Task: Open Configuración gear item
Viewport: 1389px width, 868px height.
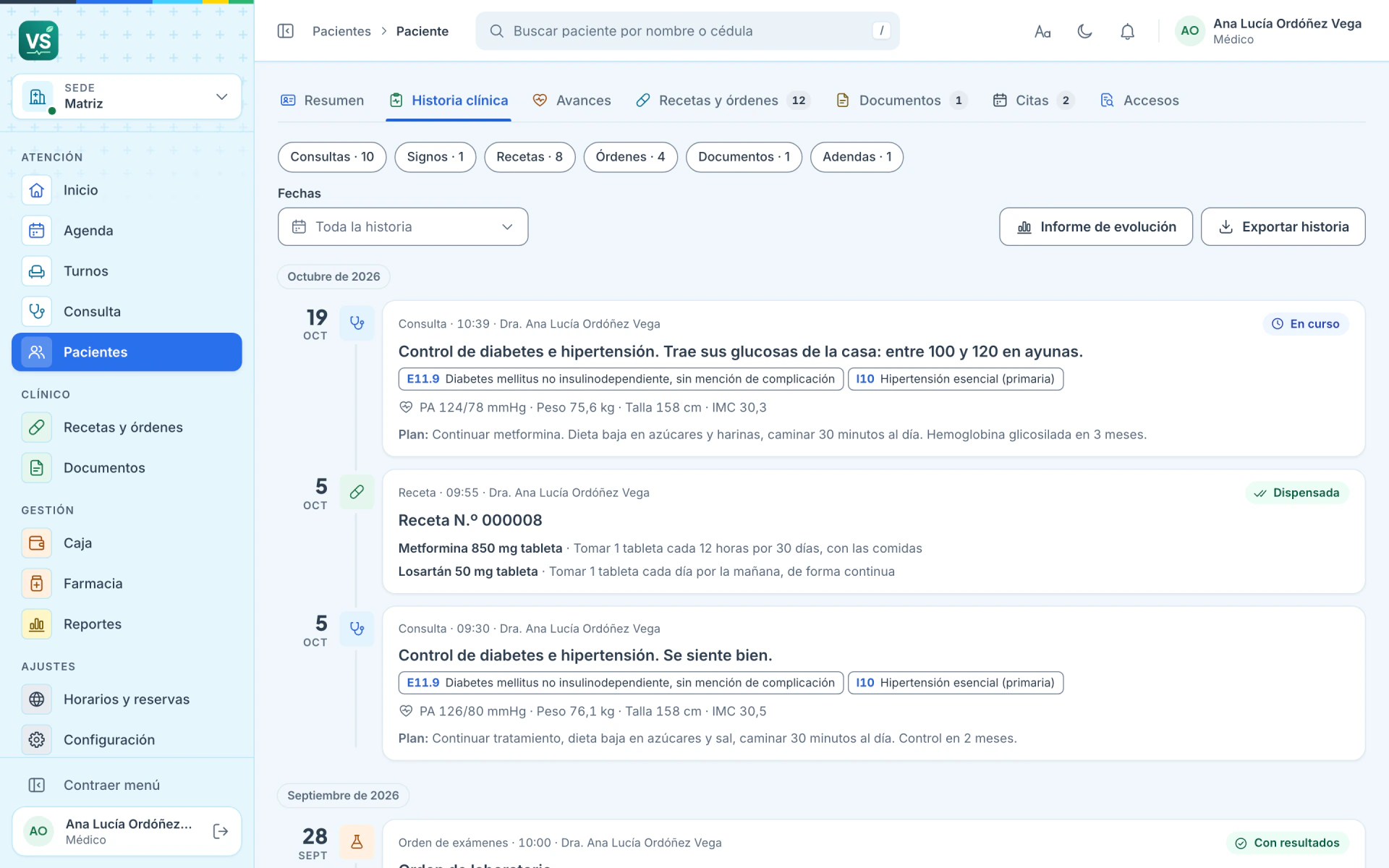Action: (x=127, y=740)
